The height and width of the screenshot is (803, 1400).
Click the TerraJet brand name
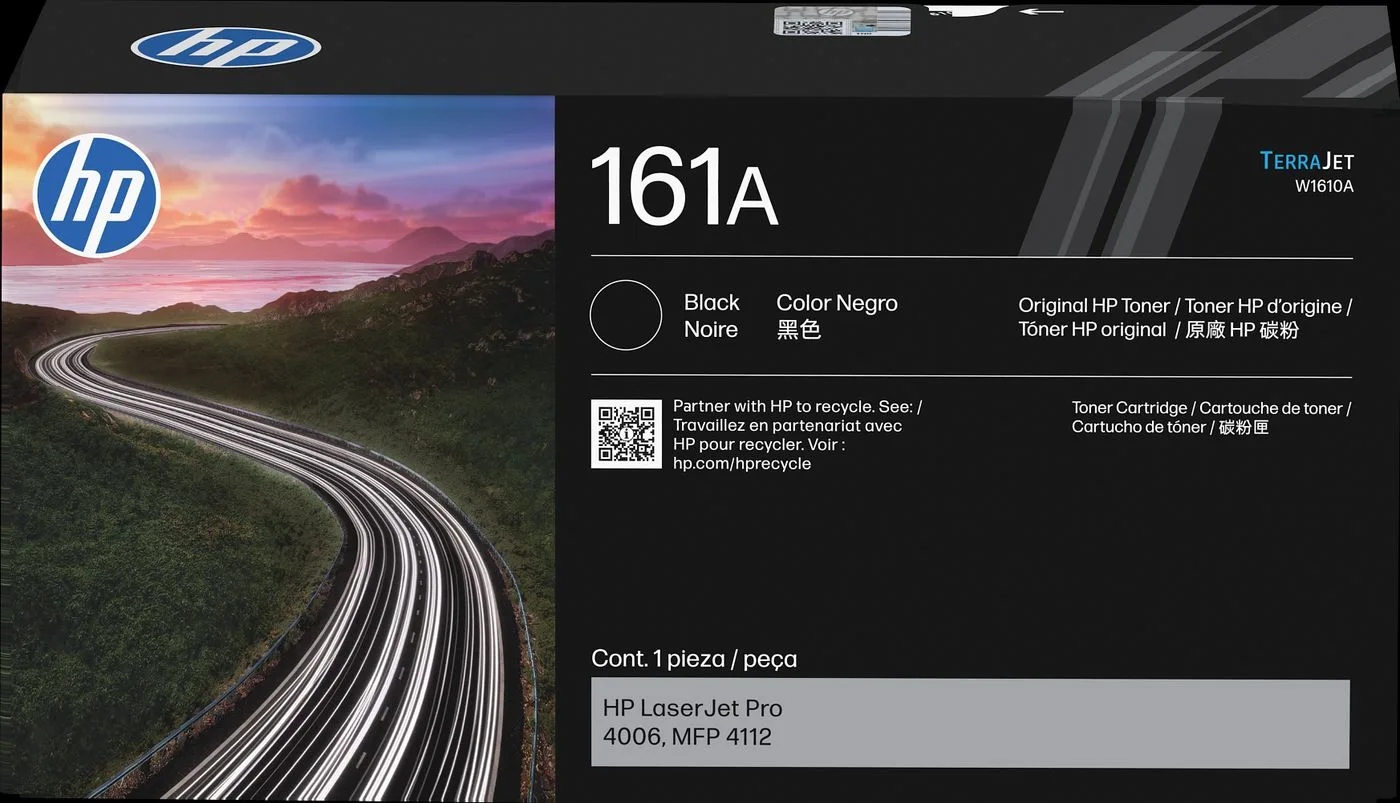(x=1307, y=161)
